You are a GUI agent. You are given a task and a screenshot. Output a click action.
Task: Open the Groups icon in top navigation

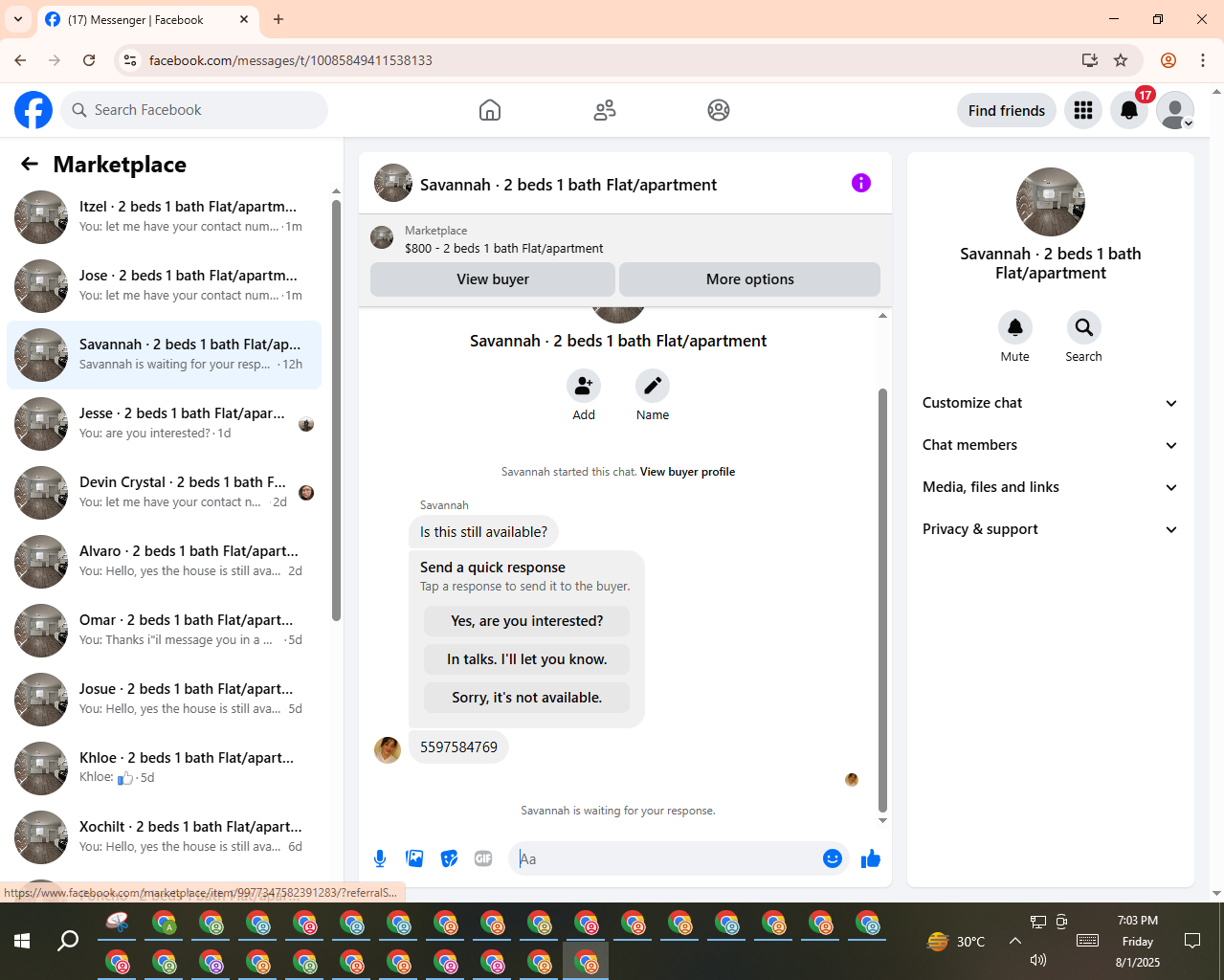pos(719,110)
